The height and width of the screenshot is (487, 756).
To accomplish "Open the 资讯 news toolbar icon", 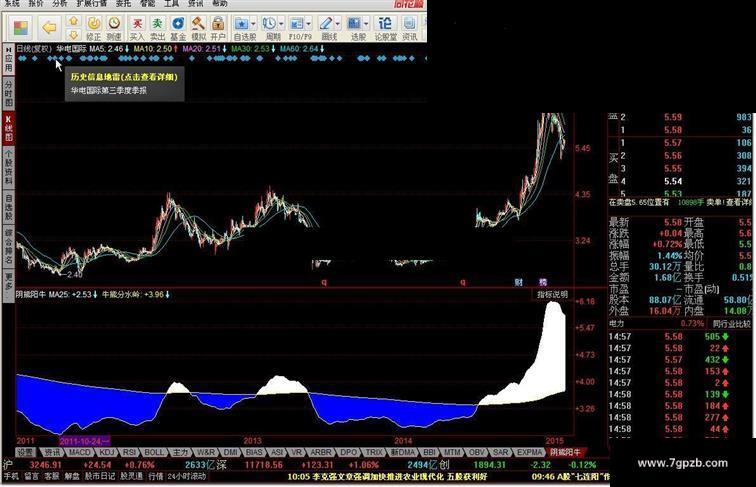I will [409, 28].
